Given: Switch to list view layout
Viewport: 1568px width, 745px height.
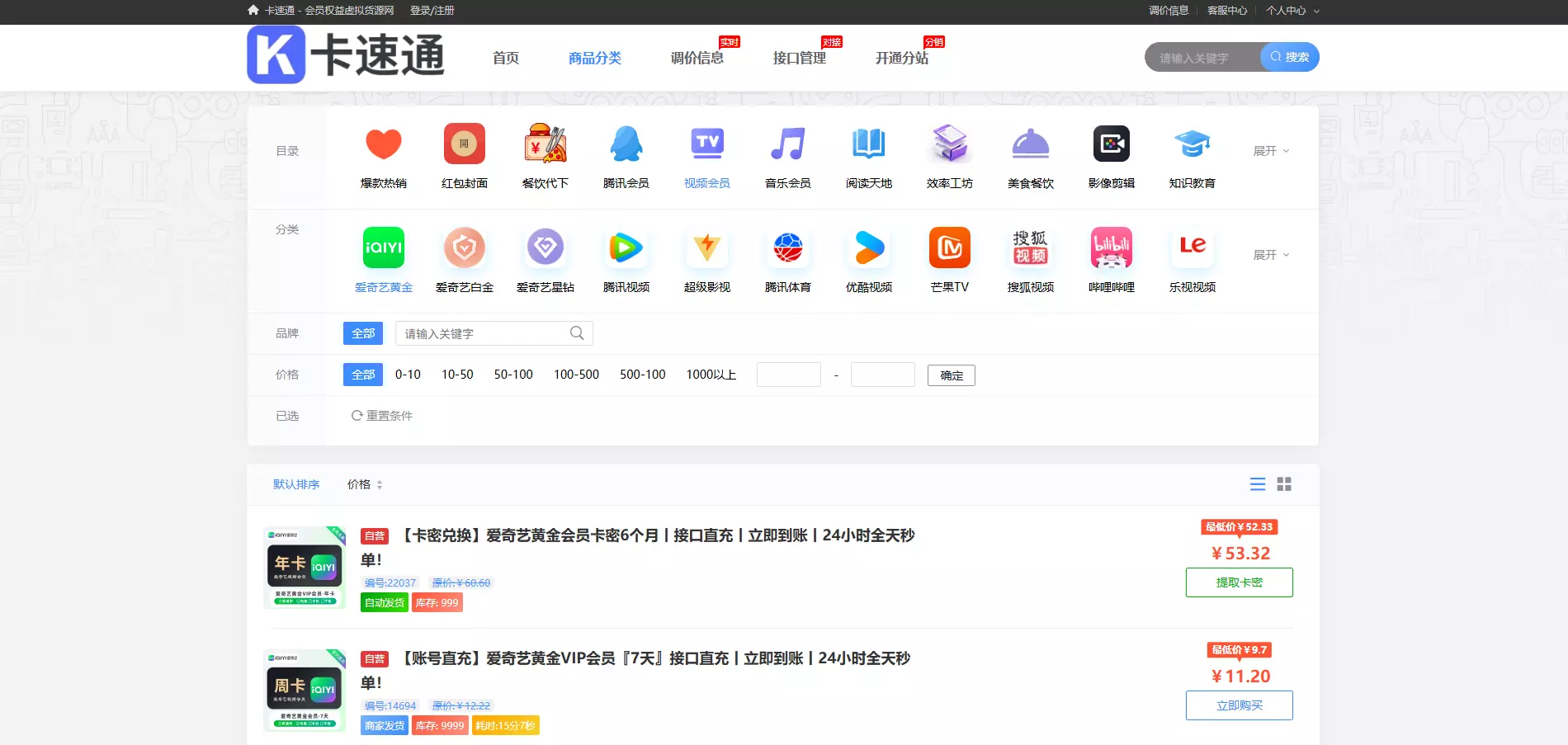Looking at the screenshot, I should pyautogui.click(x=1257, y=484).
